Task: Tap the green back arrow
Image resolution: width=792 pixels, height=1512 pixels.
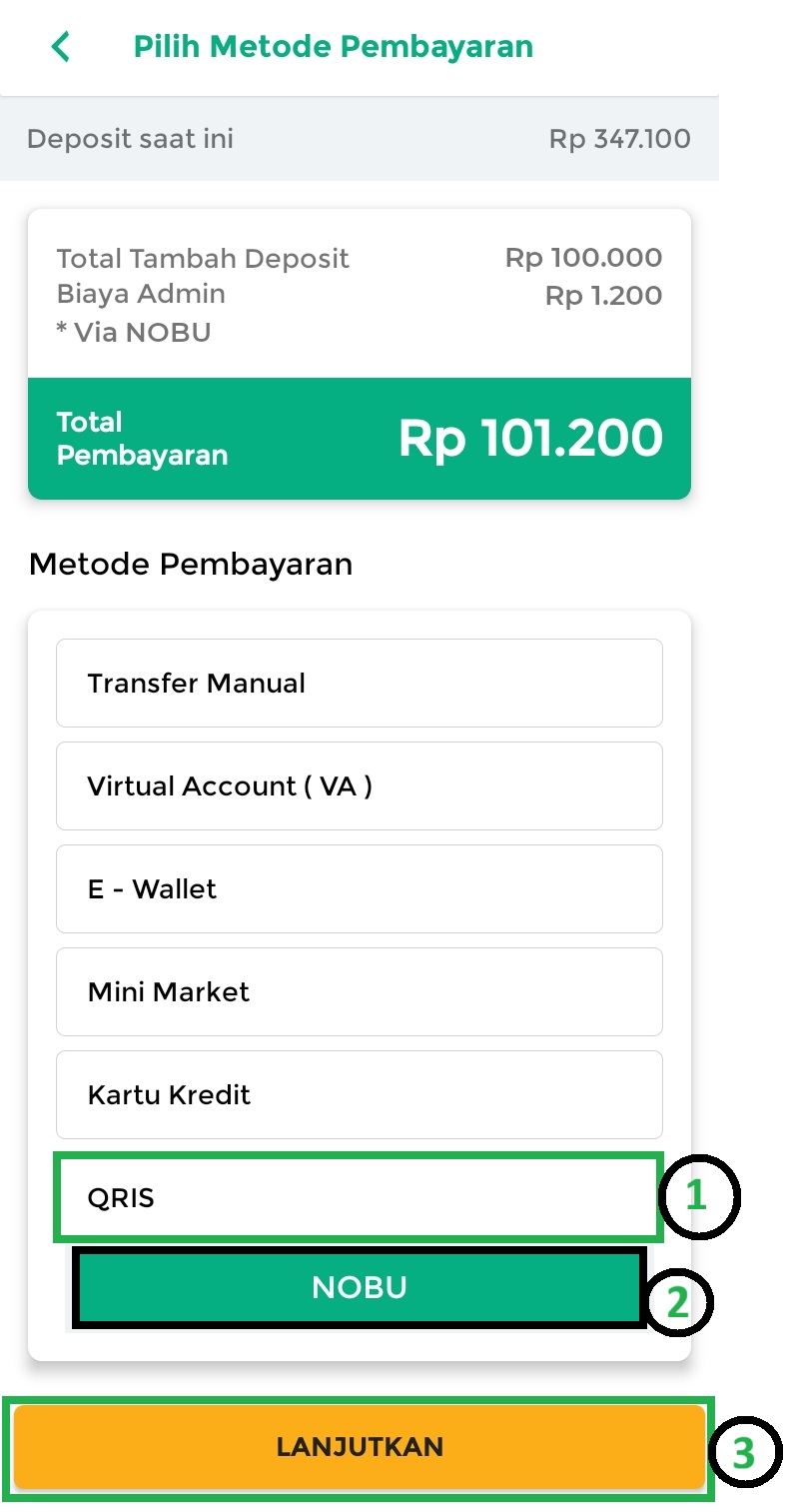Action: (61, 47)
